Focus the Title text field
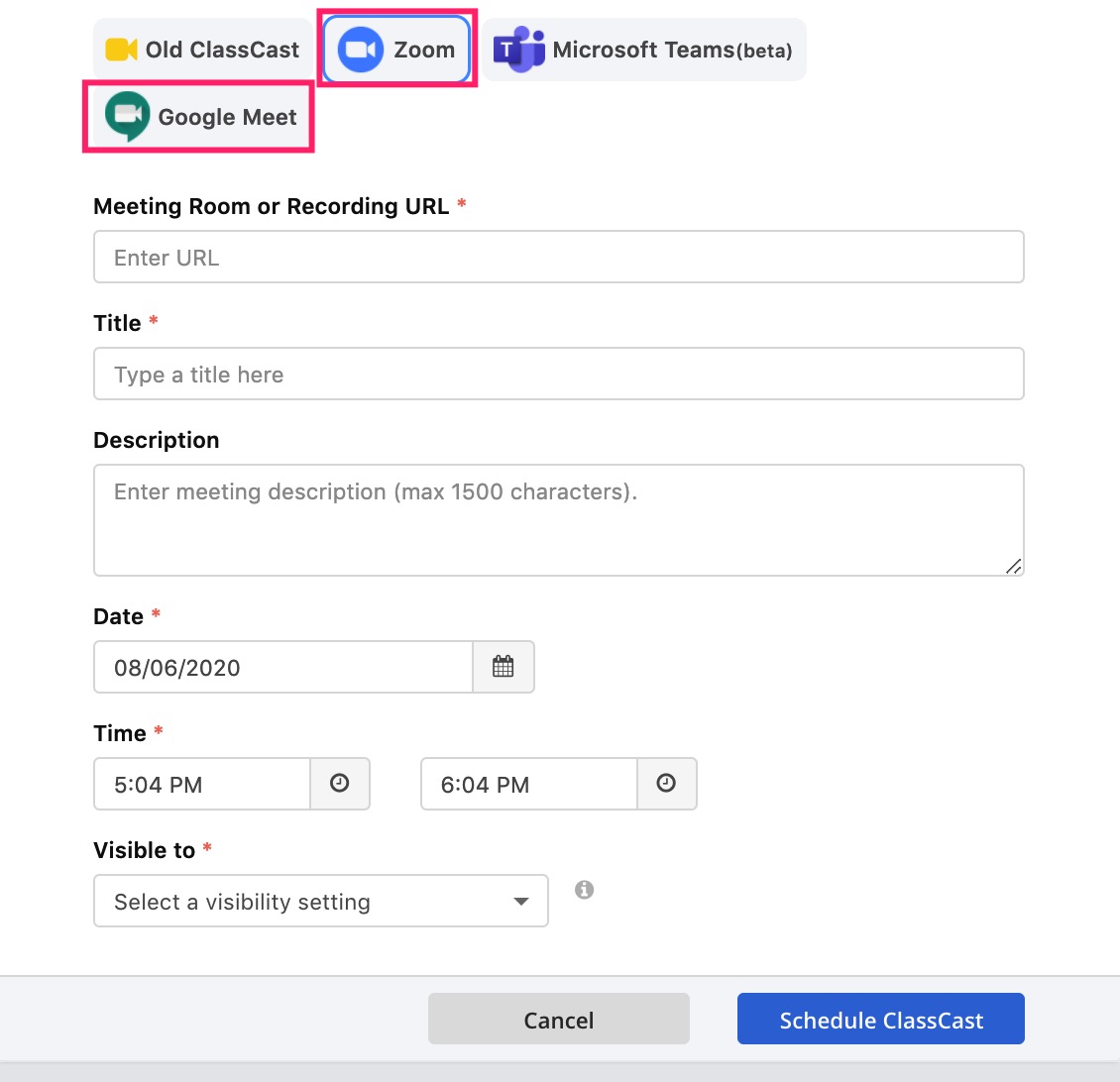This screenshot has width=1120, height=1082. pyautogui.click(x=559, y=375)
